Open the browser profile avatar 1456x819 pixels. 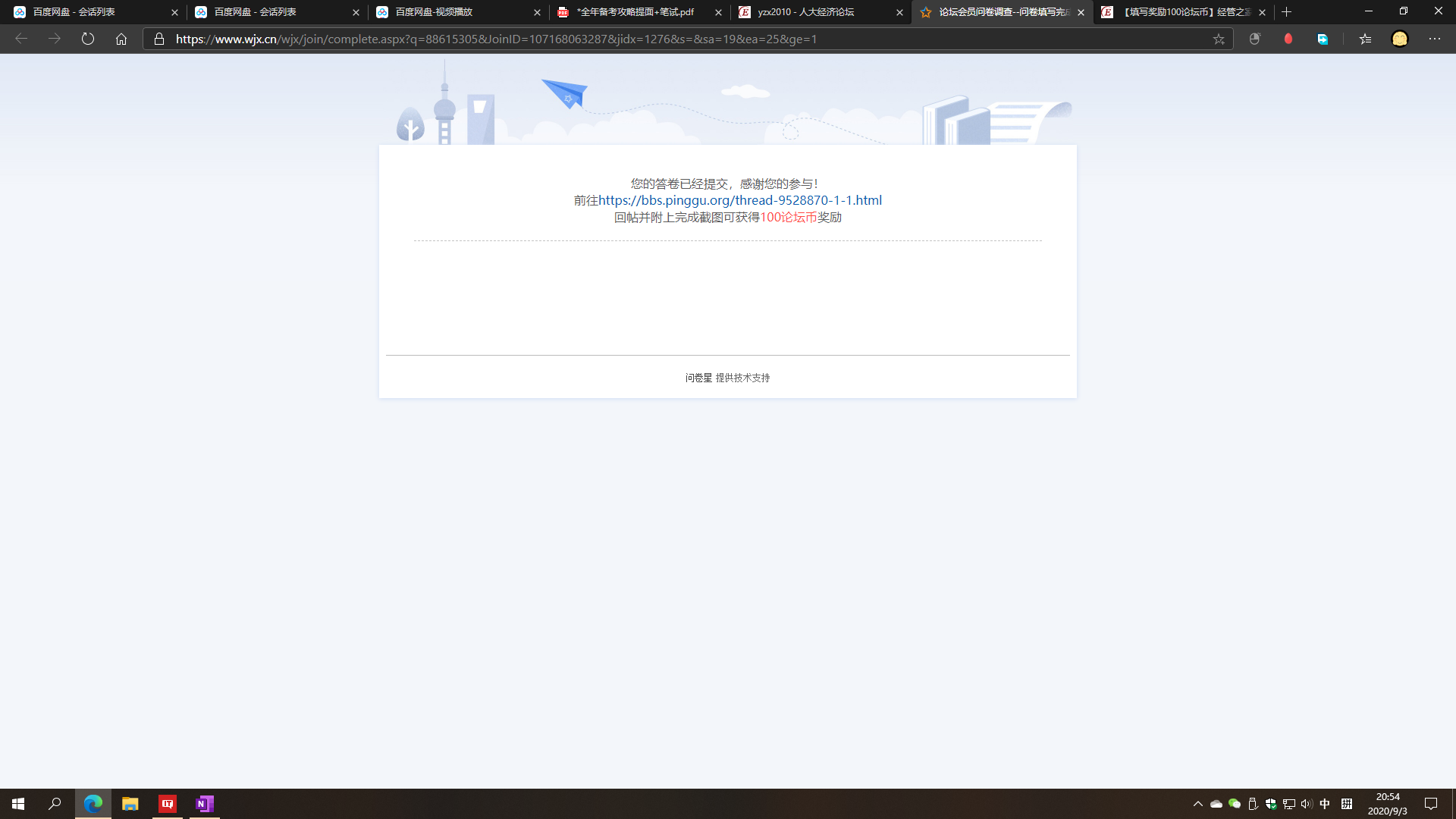(x=1400, y=39)
